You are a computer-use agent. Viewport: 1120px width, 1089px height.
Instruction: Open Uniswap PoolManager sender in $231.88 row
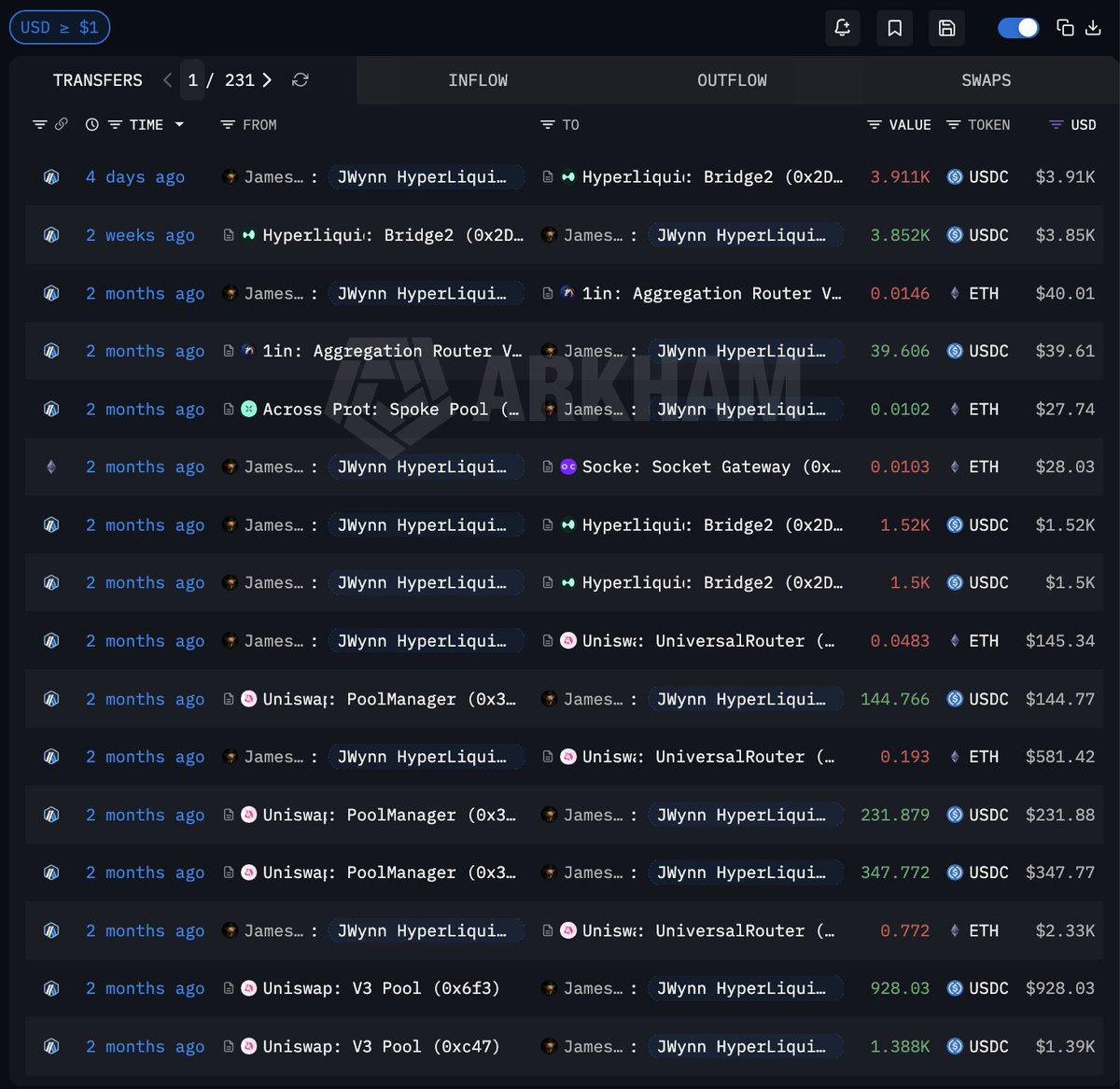[x=389, y=815]
